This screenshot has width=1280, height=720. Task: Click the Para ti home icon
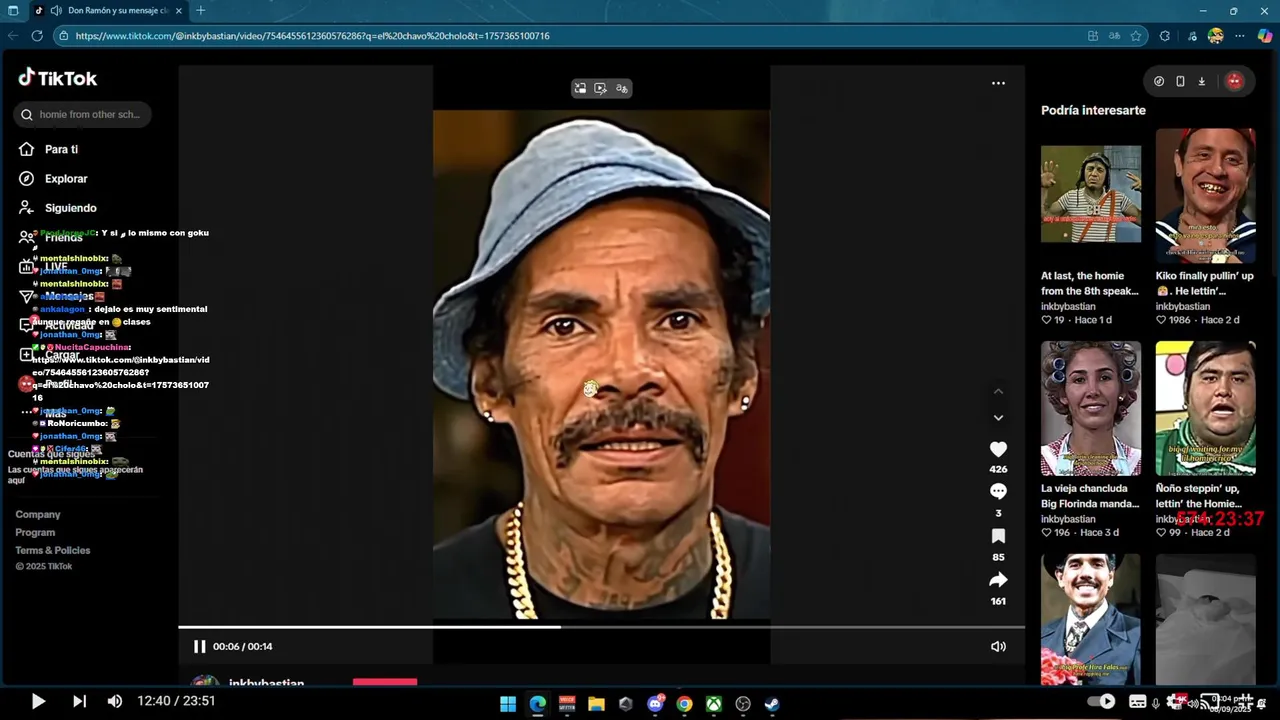[26, 149]
